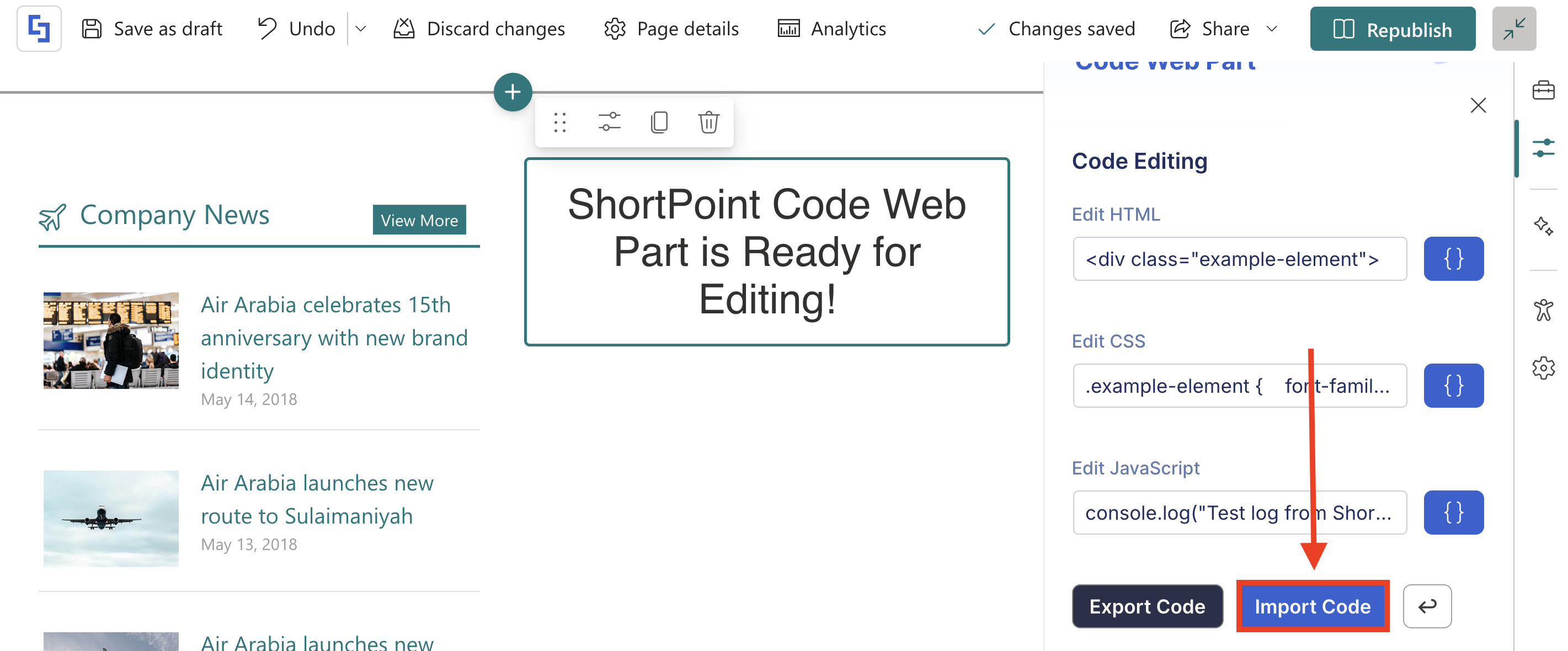Click the drag handle dots icon
Image resolution: width=1568 pixels, height=651 pixels.
(x=559, y=122)
